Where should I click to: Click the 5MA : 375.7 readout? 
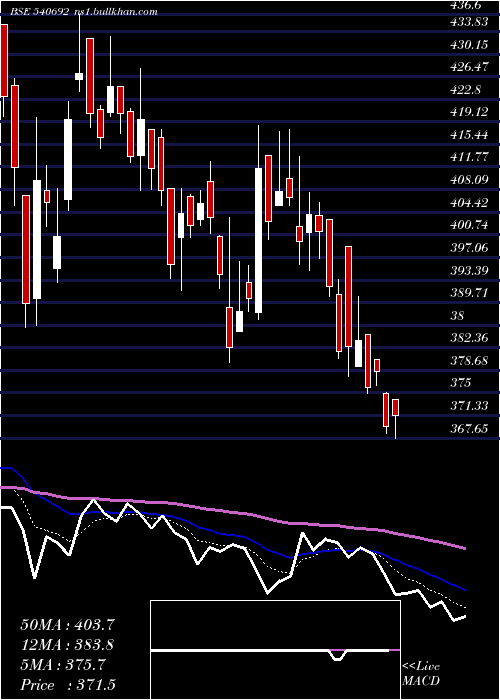pos(63,665)
